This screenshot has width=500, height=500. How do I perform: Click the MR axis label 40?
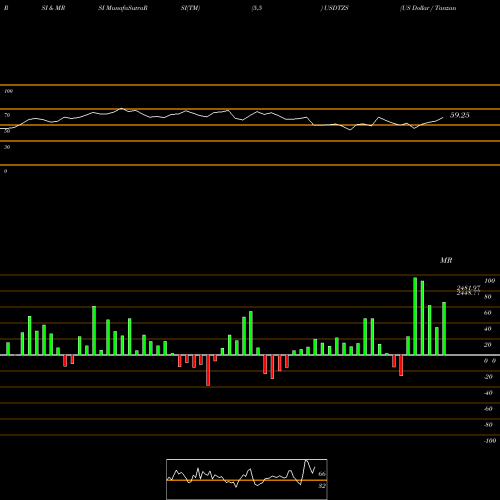point(488,329)
